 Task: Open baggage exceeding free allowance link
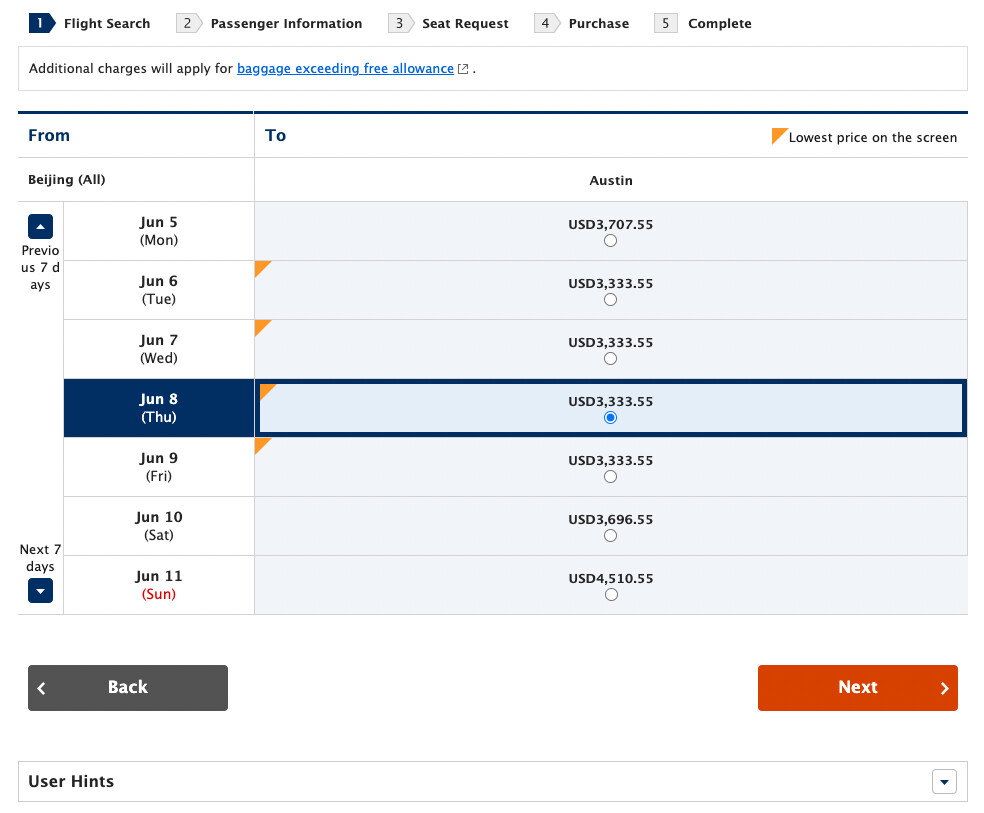(x=345, y=68)
